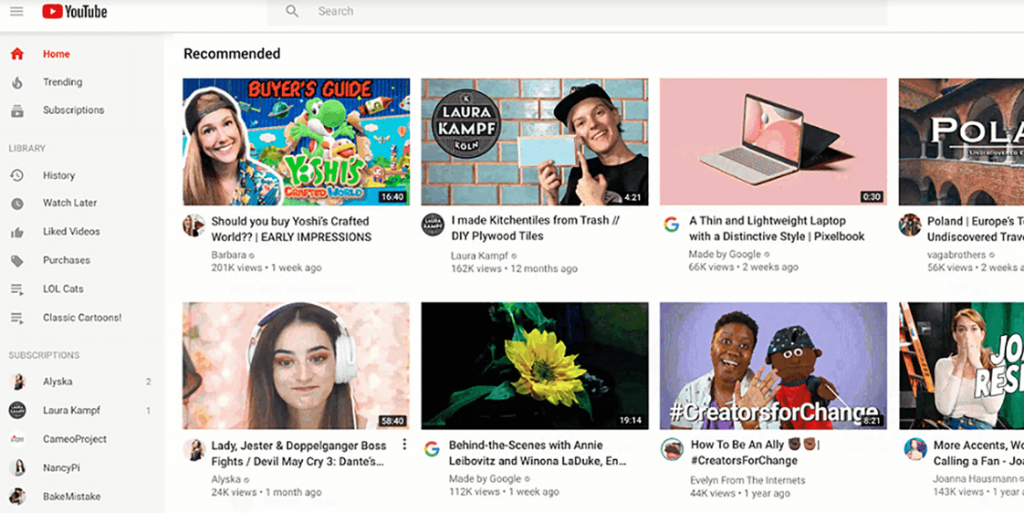Open Alyska channel name under Devil May Cry

[225, 478]
